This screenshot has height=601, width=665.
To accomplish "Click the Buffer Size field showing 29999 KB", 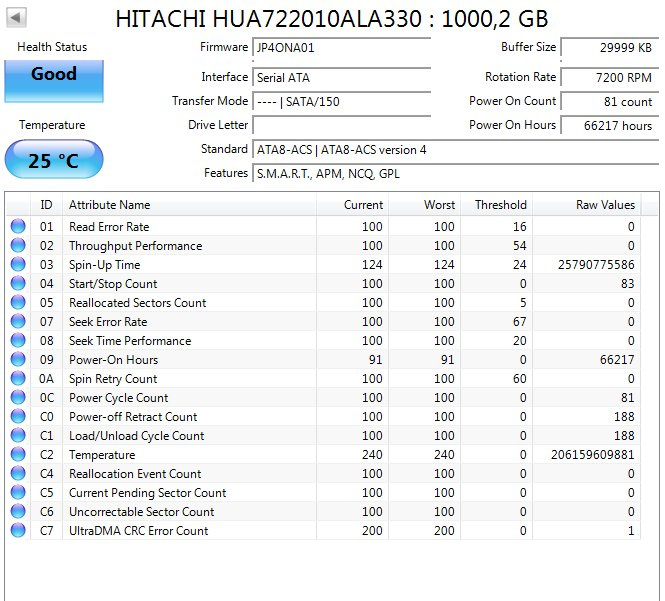I will 610,47.
